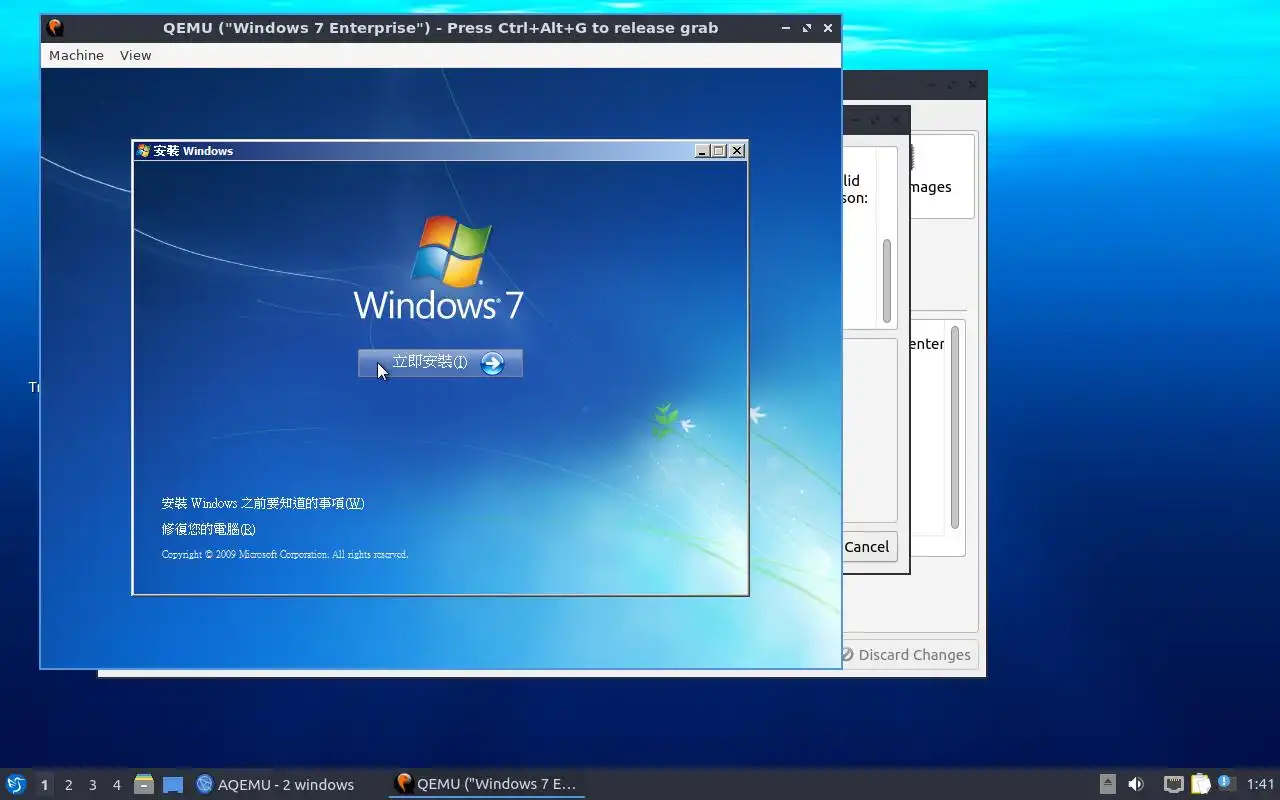Click the update notifier tray icon
Image resolution: width=1280 pixels, height=800 pixels.
(x=1226, y=783)
